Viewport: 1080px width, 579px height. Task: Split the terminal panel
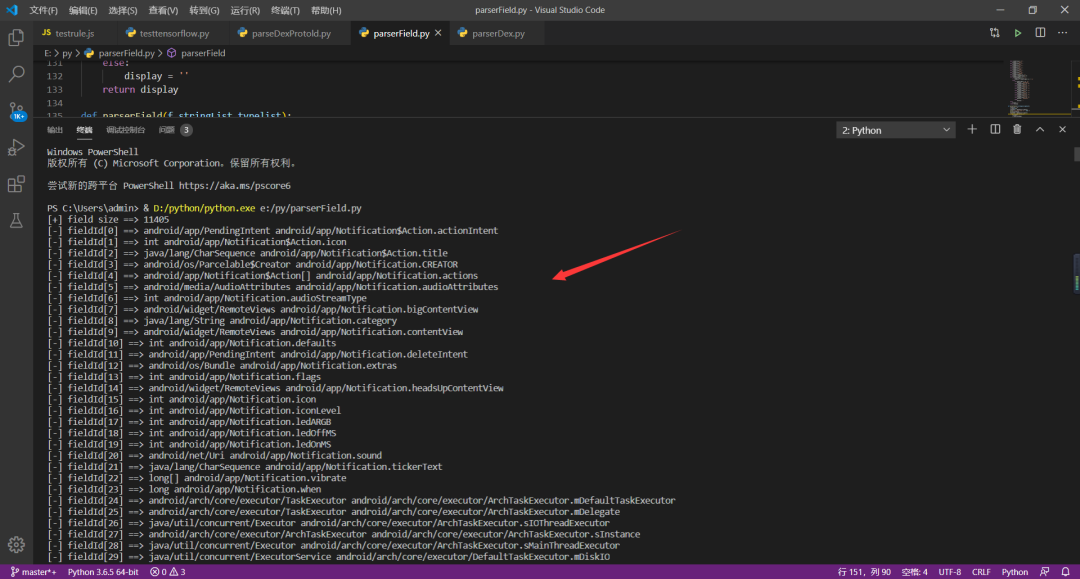pyautogui.click(x=995, y=129)
